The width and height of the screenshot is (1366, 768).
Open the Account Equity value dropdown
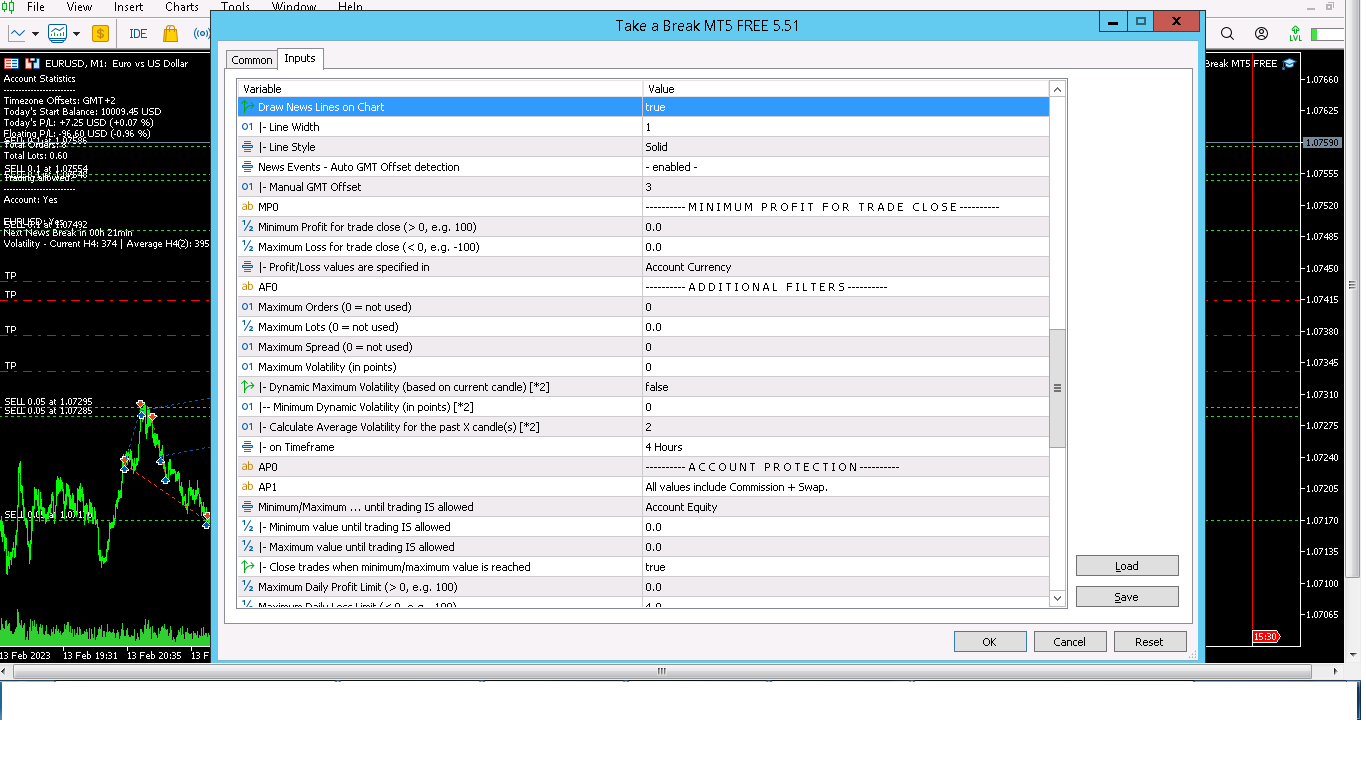point(846,507)
